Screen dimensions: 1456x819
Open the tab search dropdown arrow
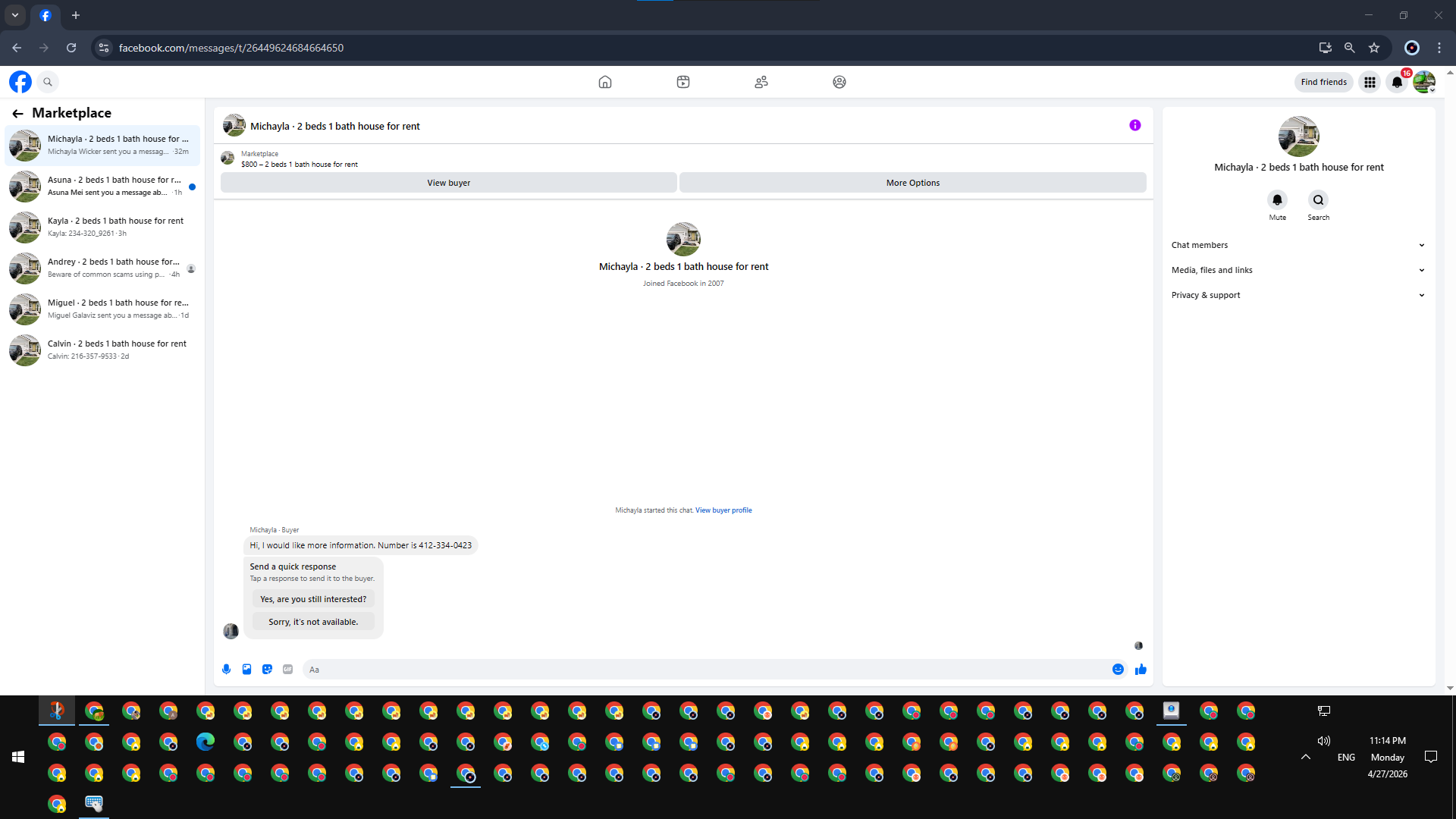(15, 15)
